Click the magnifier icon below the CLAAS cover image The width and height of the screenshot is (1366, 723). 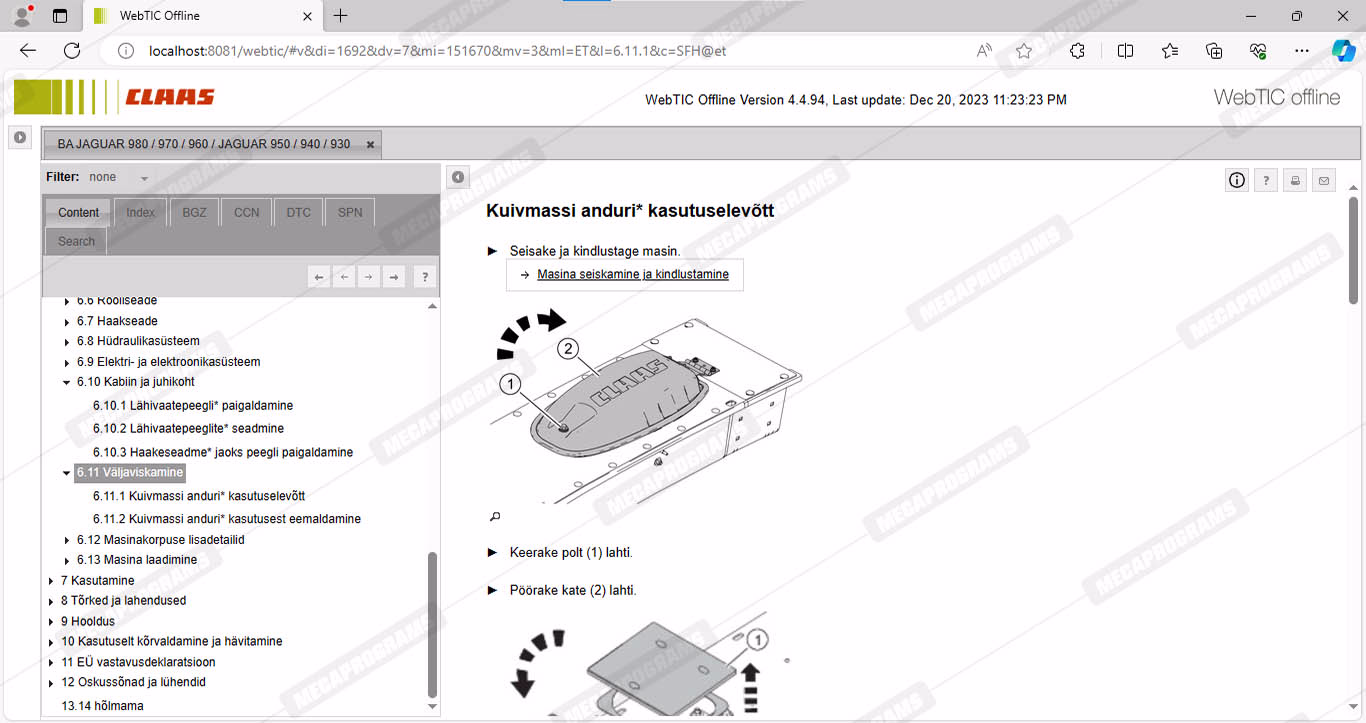click(x=494, y=517)
